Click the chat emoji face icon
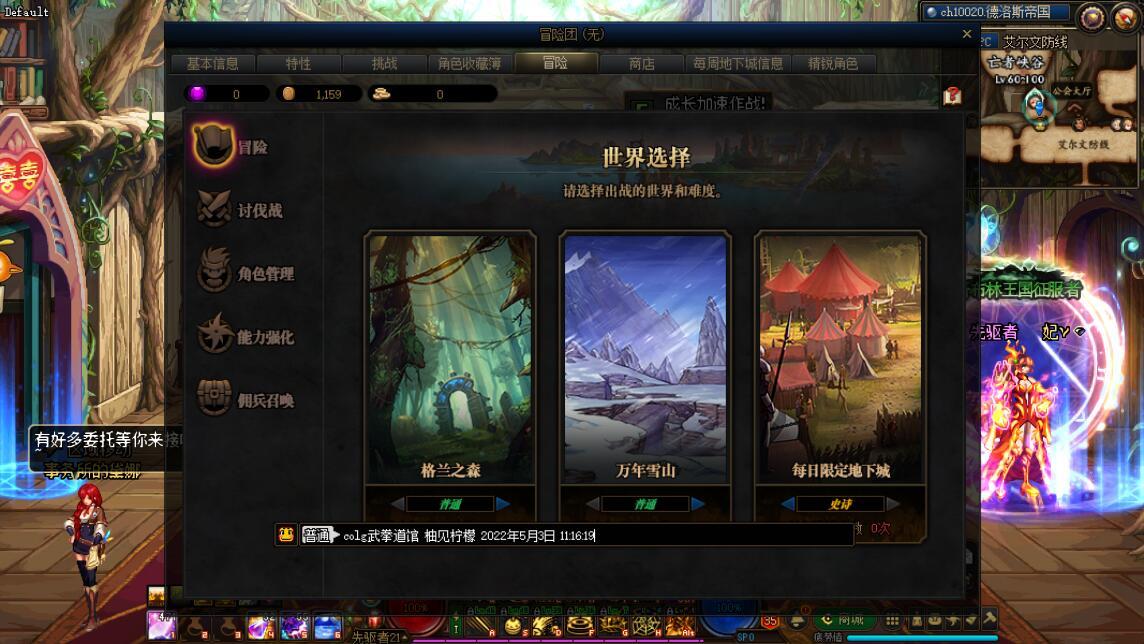Image resolution: width=1144 pixels, height=644 pixels. pos(286,535)
